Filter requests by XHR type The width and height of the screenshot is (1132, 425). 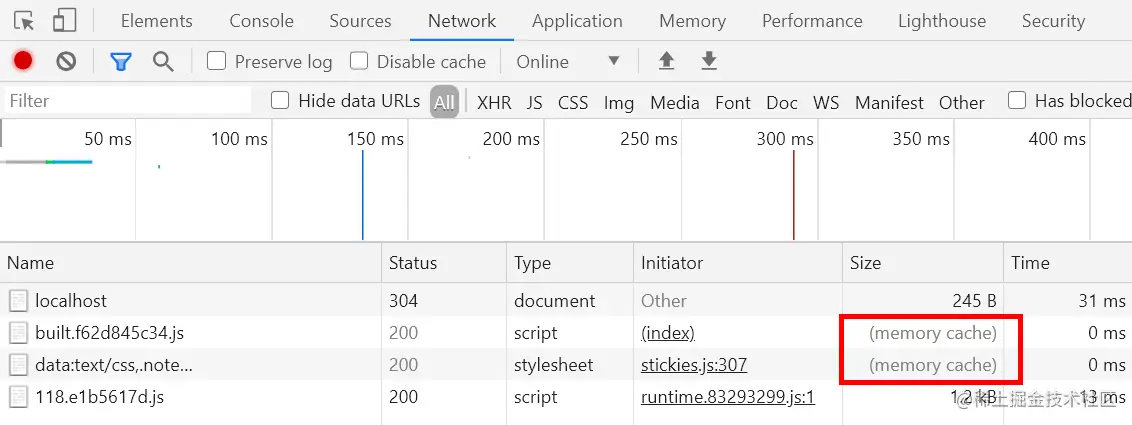494,102
